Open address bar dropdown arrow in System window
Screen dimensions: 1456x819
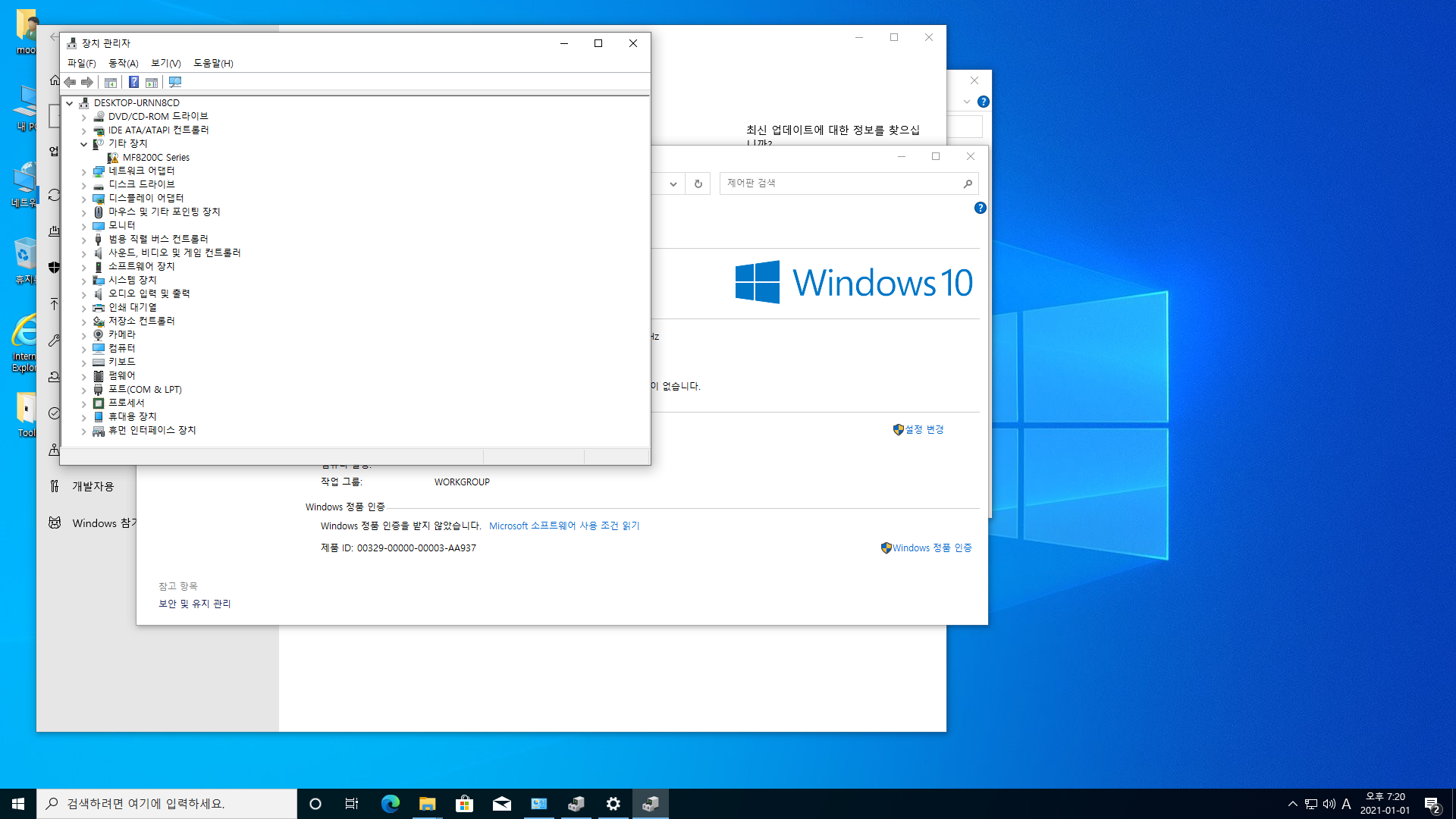(673, 184)
